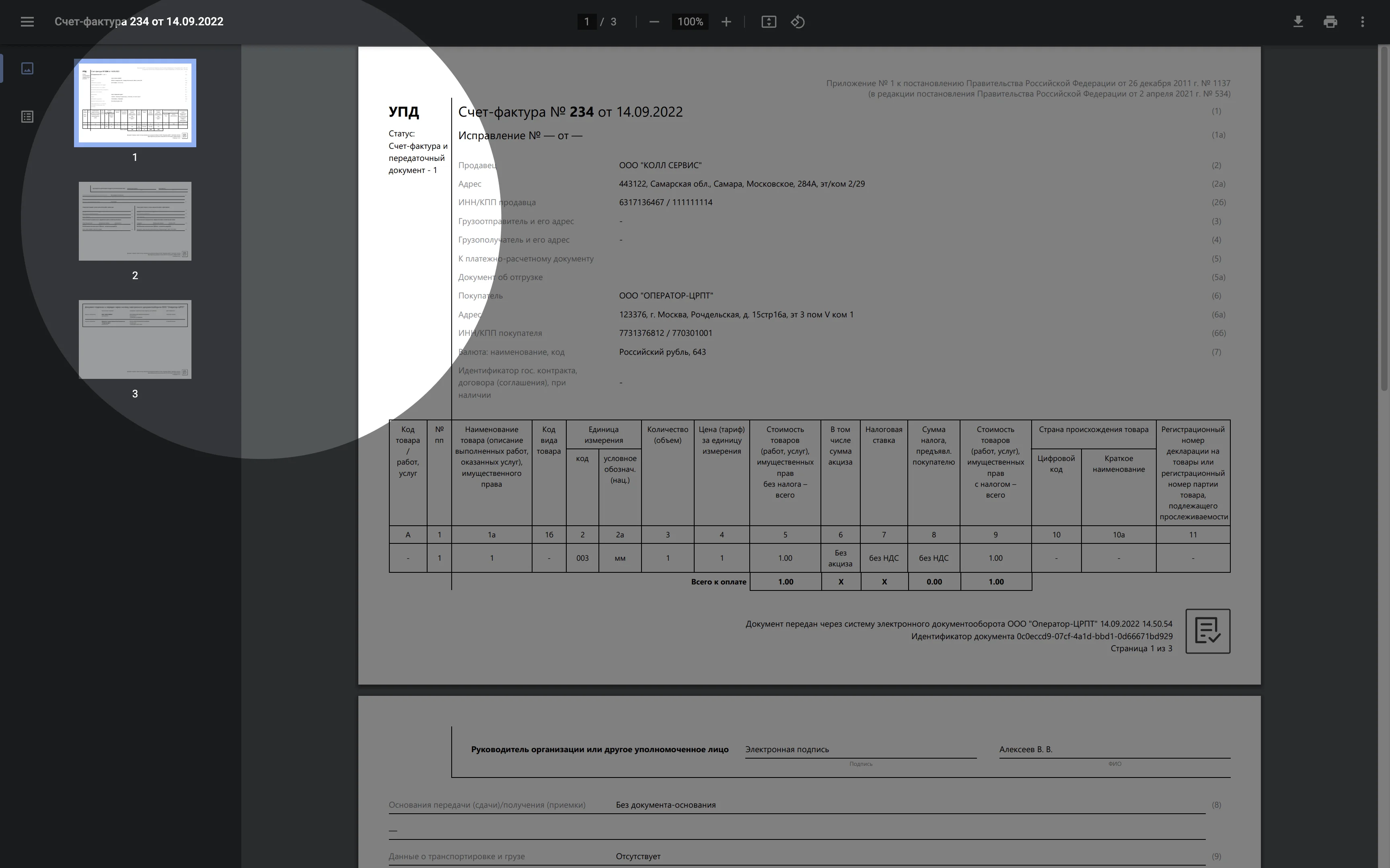Print the document
This screenshot has width=1390, height=868.
(x=1330, y=22)
